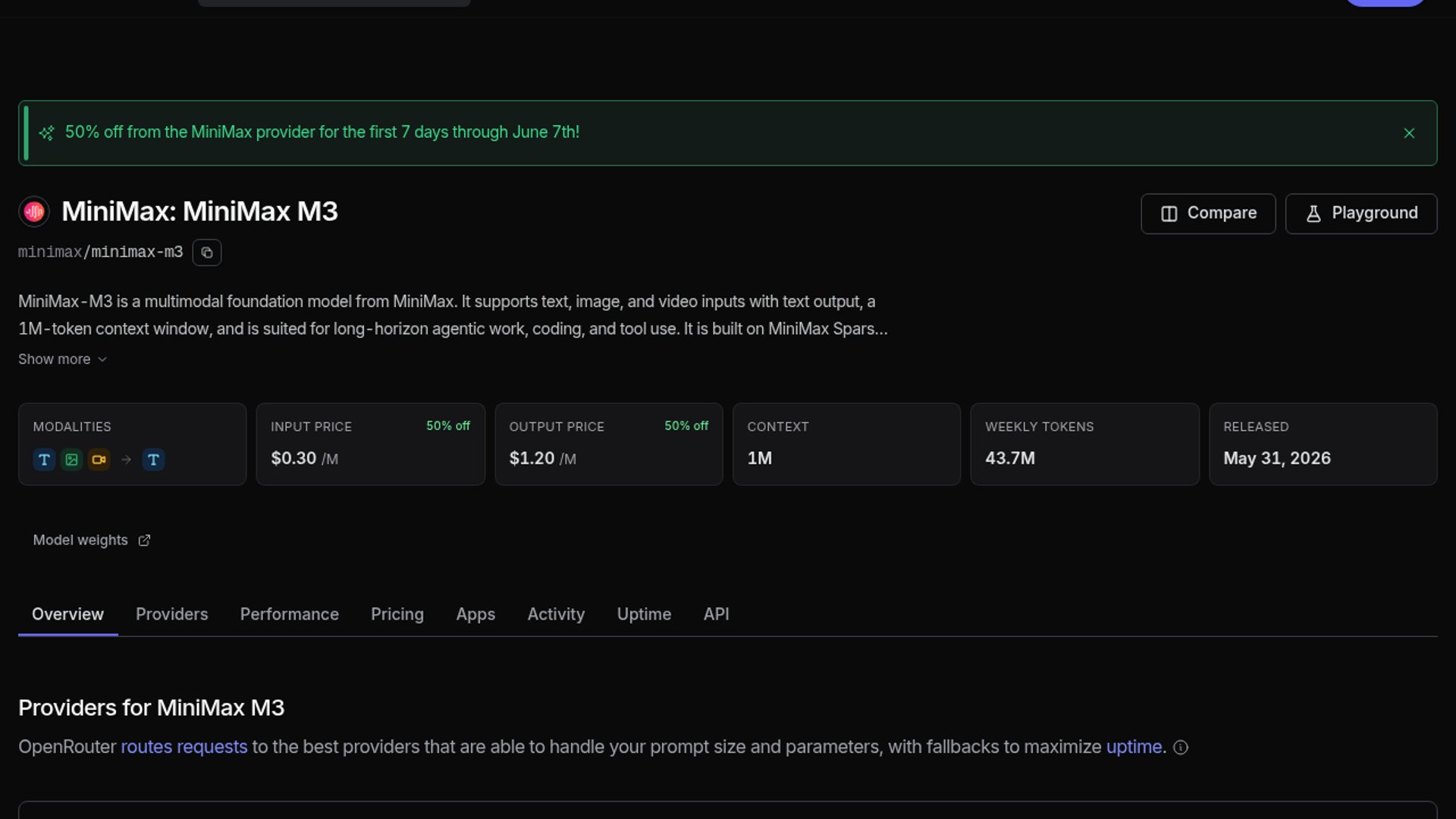
Task: Click the $0.30 /M input price value
Action: pyautogui.click(x=305, y=459)
